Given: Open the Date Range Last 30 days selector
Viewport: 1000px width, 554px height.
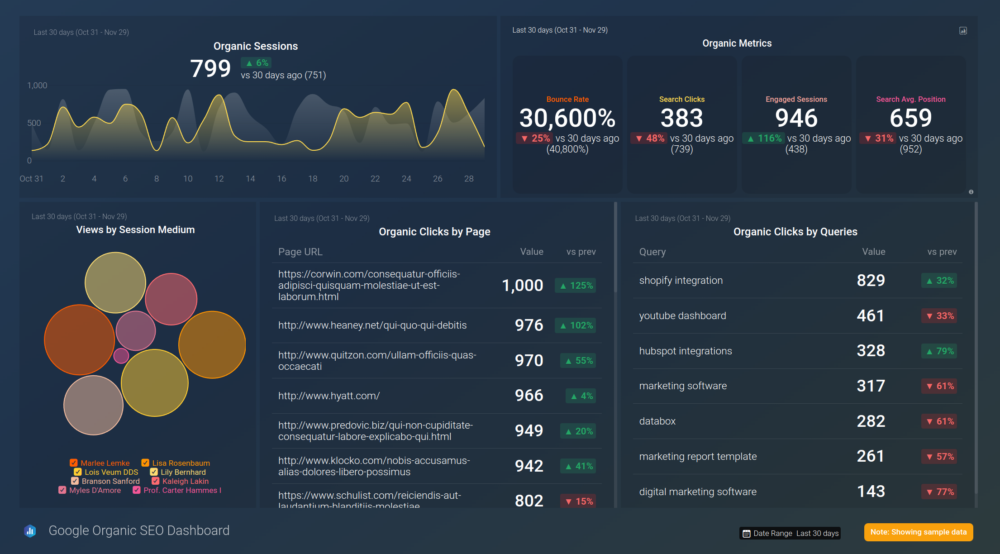Looking at the screenshot, I should (x=790, y=533).
